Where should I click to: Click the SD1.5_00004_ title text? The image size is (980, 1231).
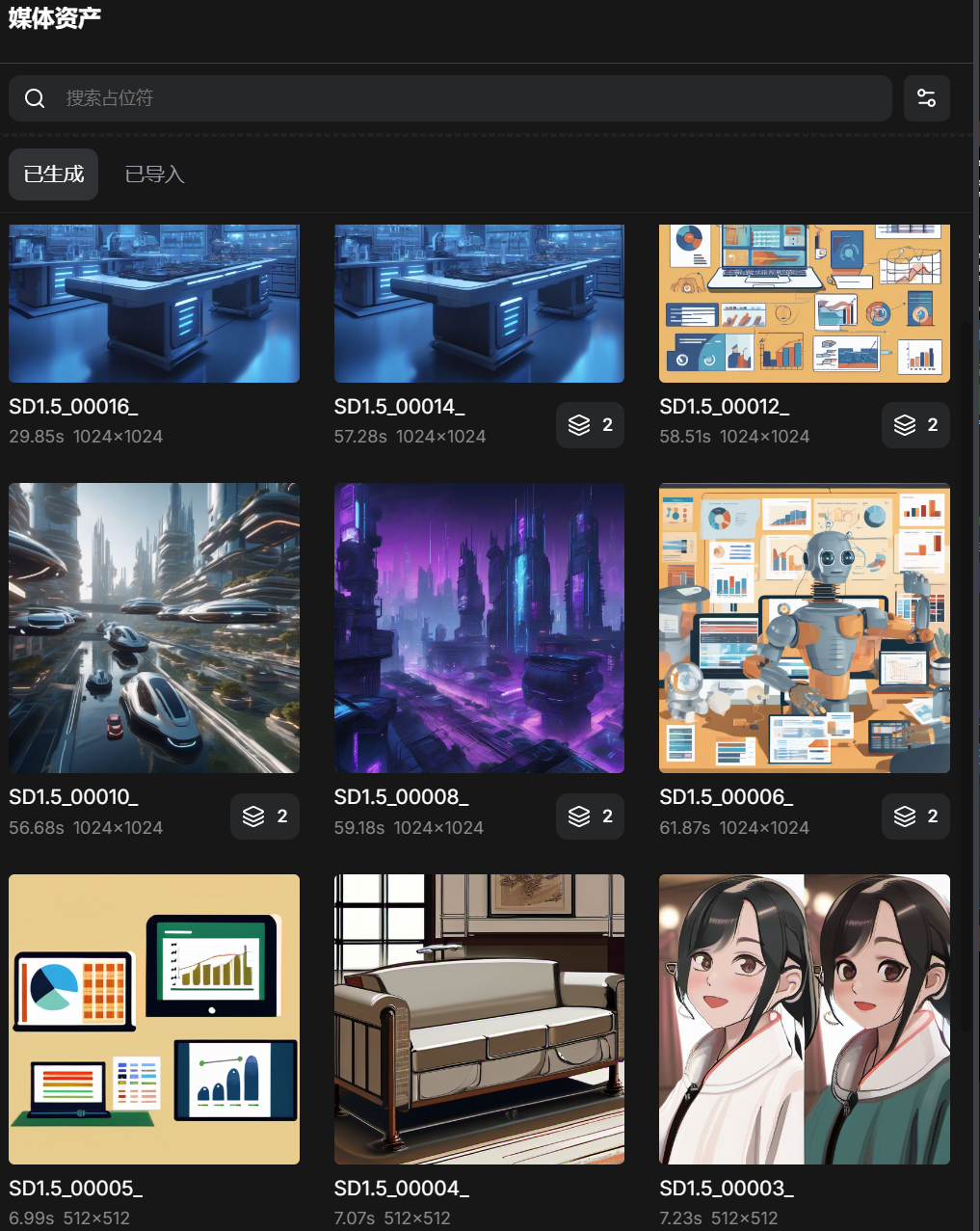402,1189
